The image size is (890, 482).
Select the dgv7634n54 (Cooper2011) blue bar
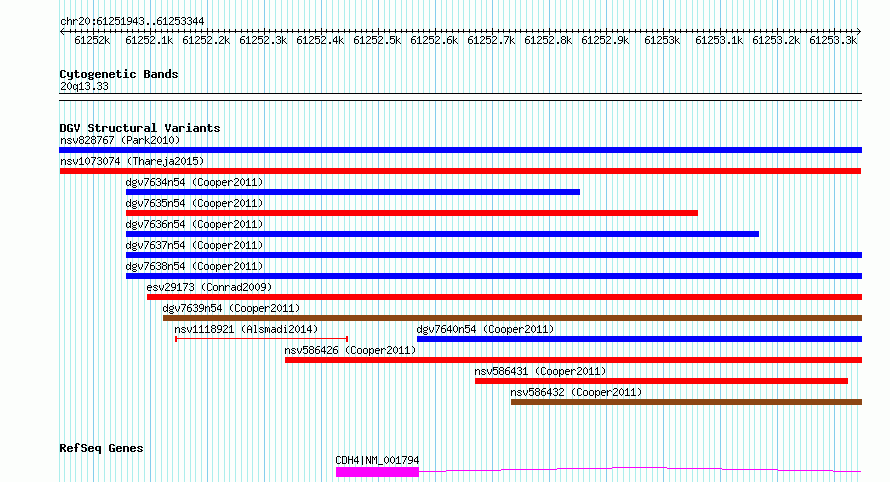pyautogui.click(x=352, y=192)
